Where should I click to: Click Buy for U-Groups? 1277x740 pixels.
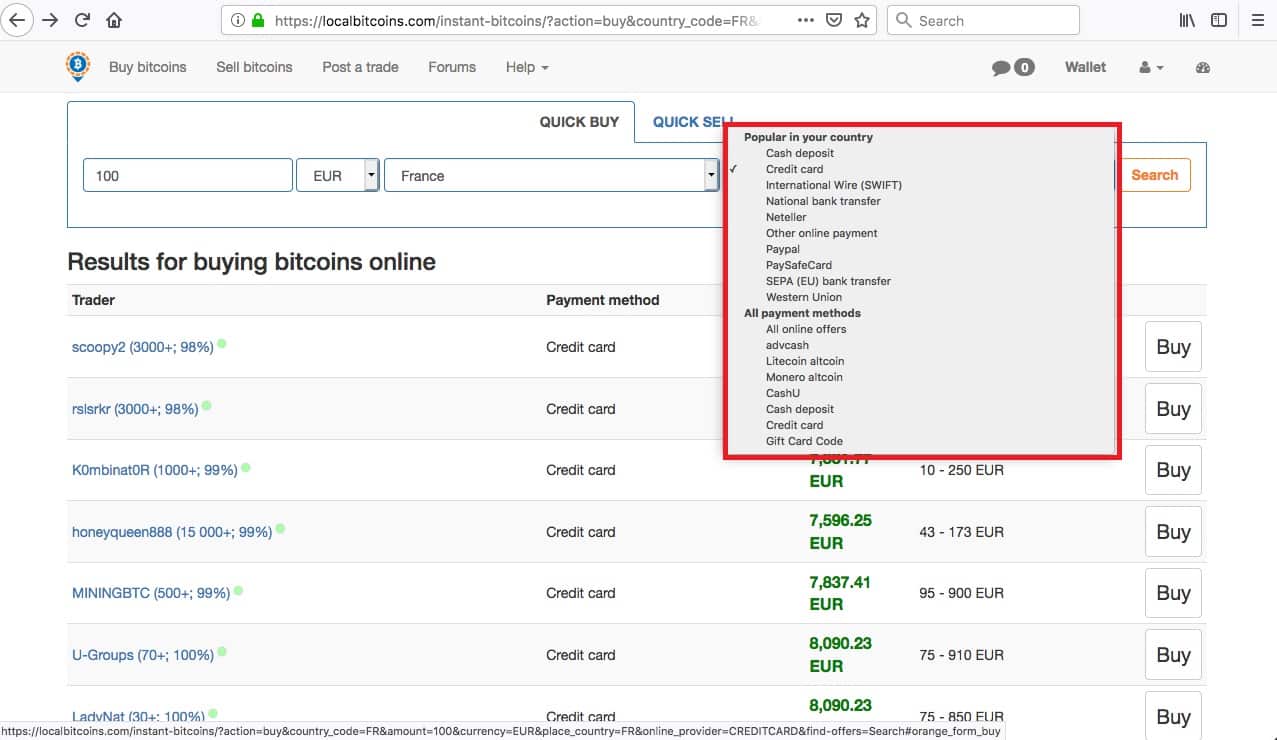click(x=1173, y=655)
